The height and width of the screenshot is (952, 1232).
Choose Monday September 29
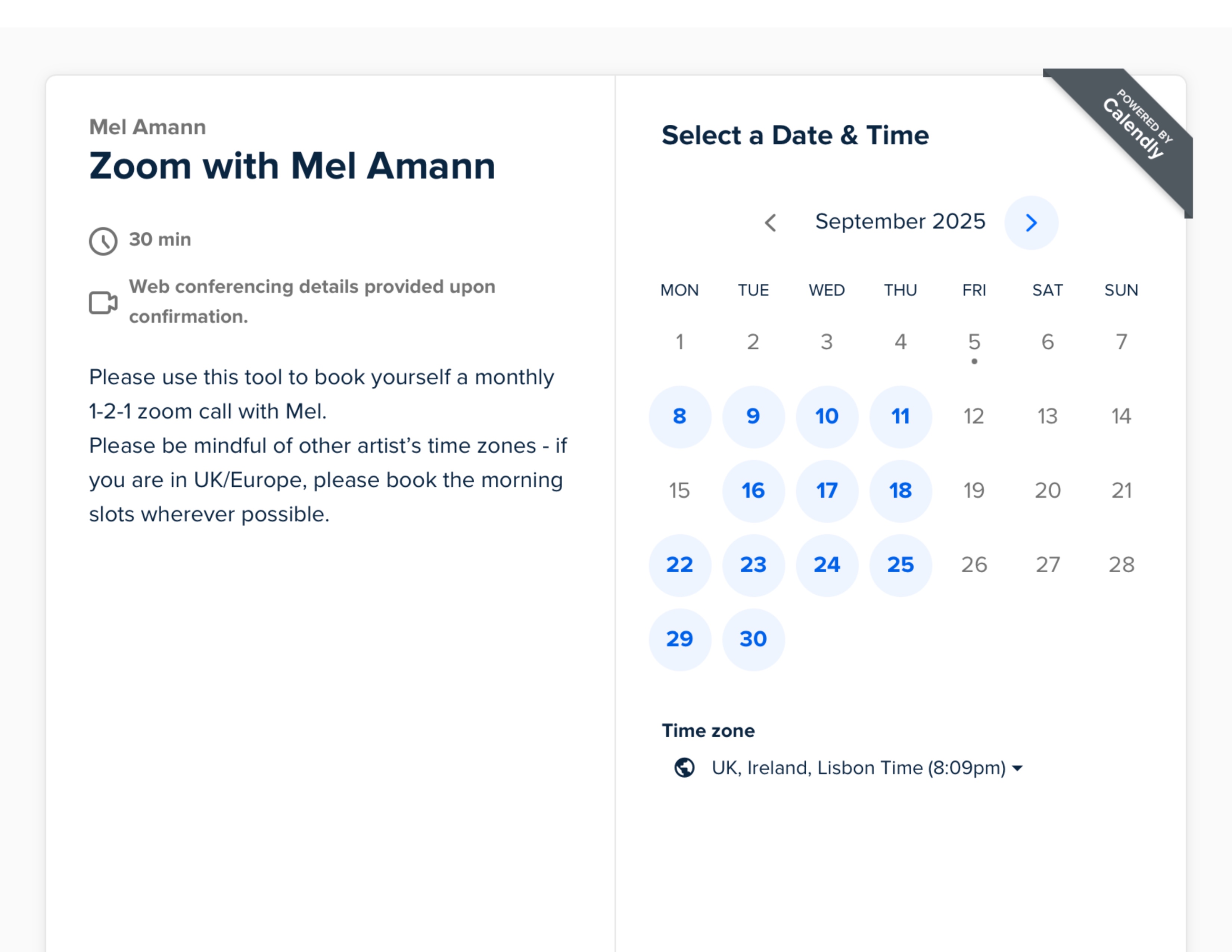point(680,640)
